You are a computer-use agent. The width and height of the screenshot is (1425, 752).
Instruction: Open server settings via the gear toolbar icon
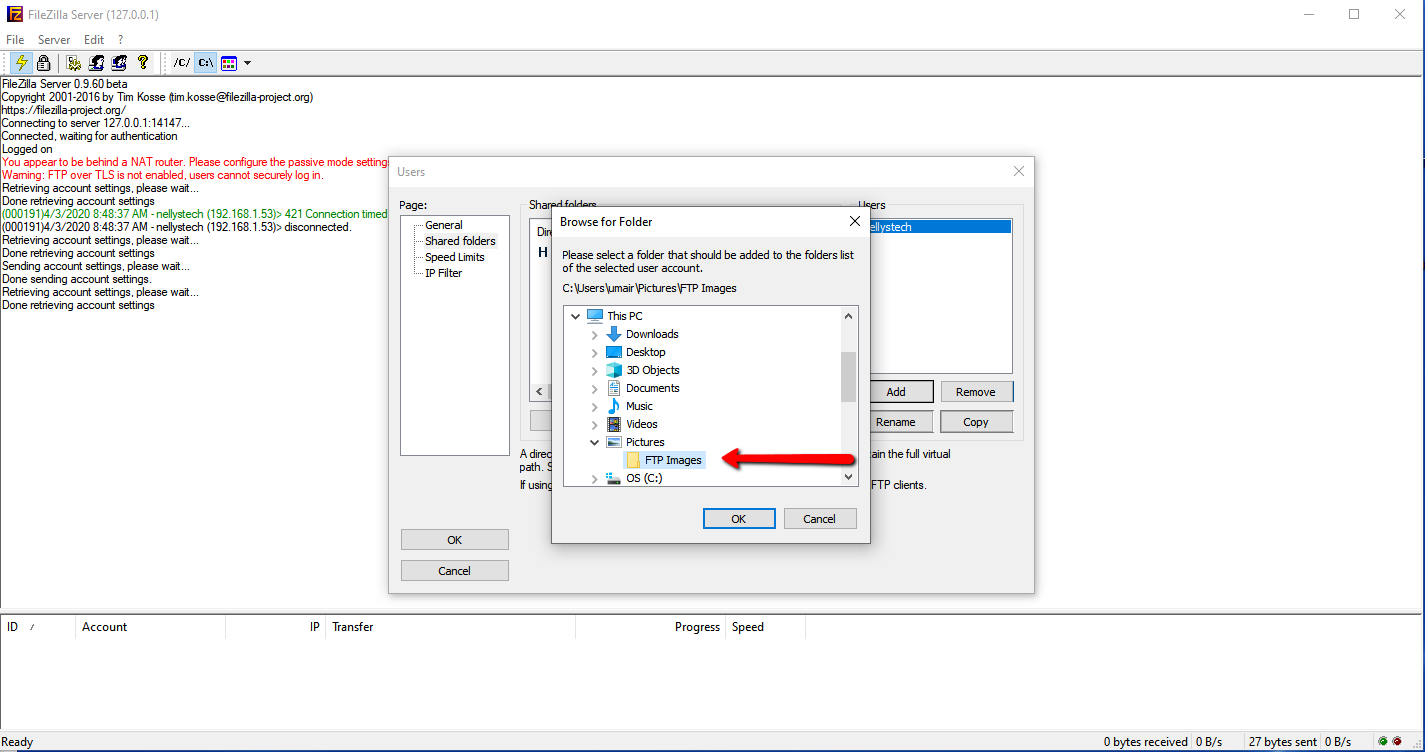pyautogui.click(x=74, y=62)
